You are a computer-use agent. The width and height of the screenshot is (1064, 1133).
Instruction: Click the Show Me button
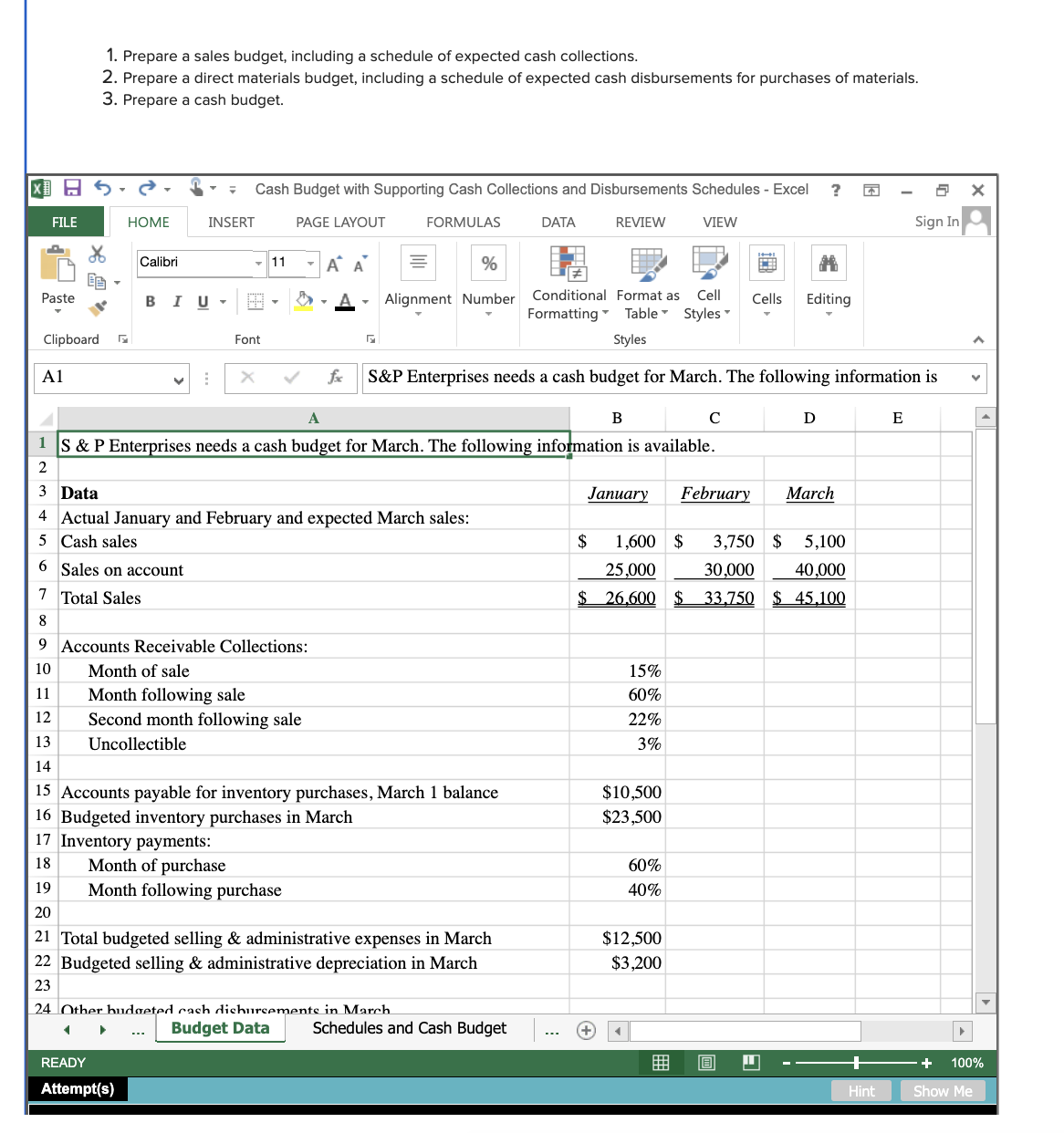pyautogui.click(x=943, y=1091)
